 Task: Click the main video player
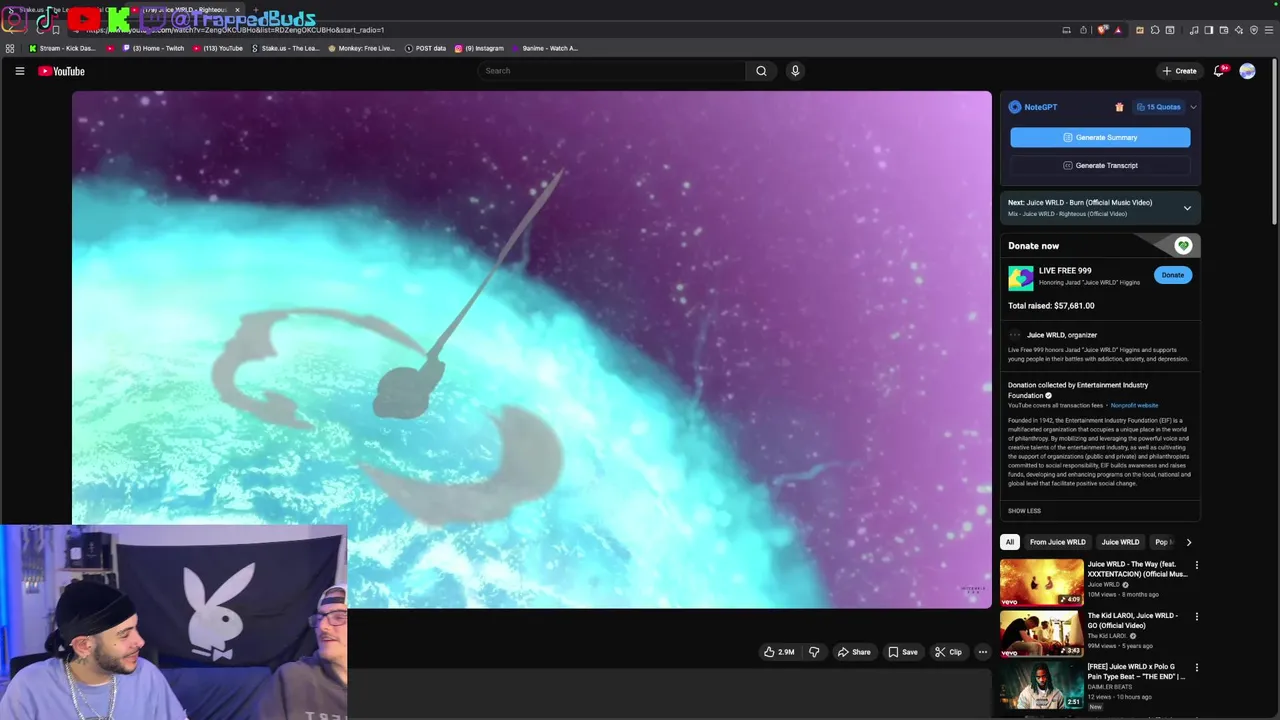[x=532, y=349]
